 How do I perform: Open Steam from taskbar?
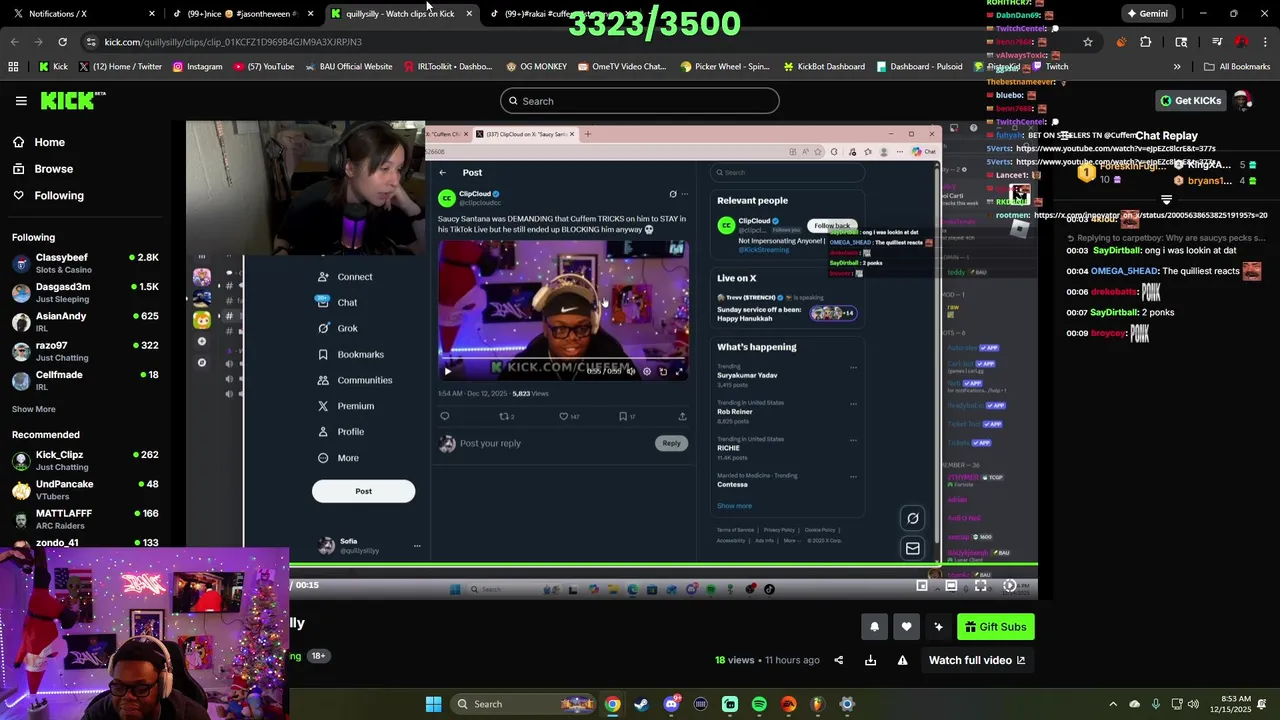pyautogui.click(x=641, y=704)
